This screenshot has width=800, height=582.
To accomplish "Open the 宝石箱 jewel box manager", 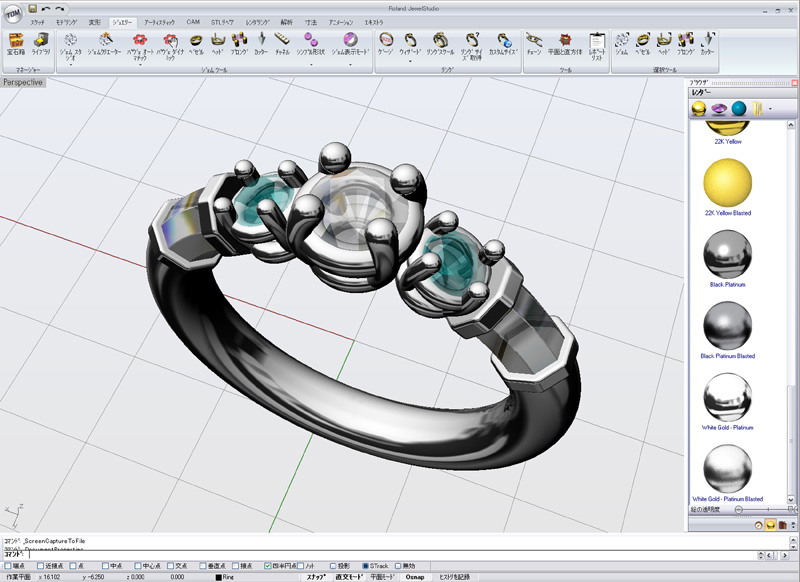I will pyautogui.click(x=15, y=42).
